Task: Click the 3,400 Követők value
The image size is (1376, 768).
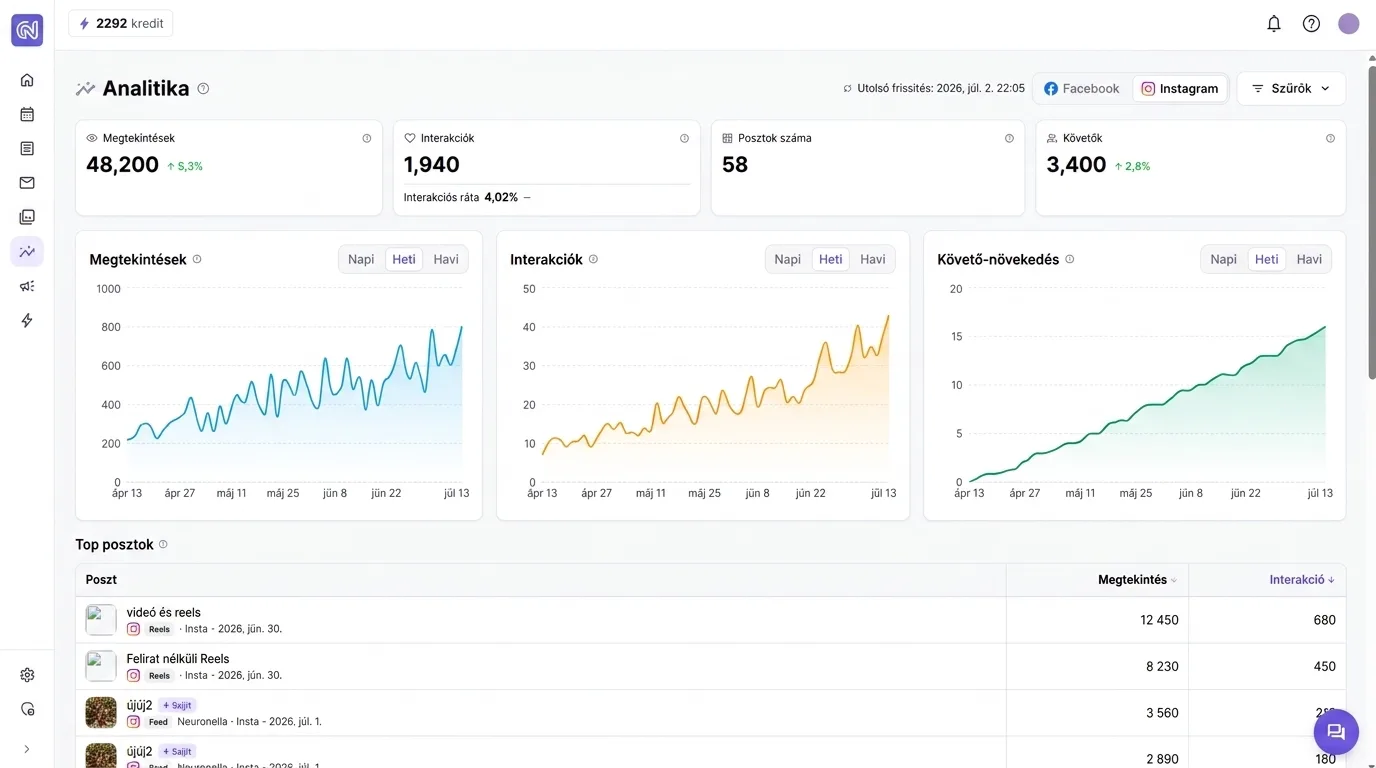Action: click(1076, 165)
